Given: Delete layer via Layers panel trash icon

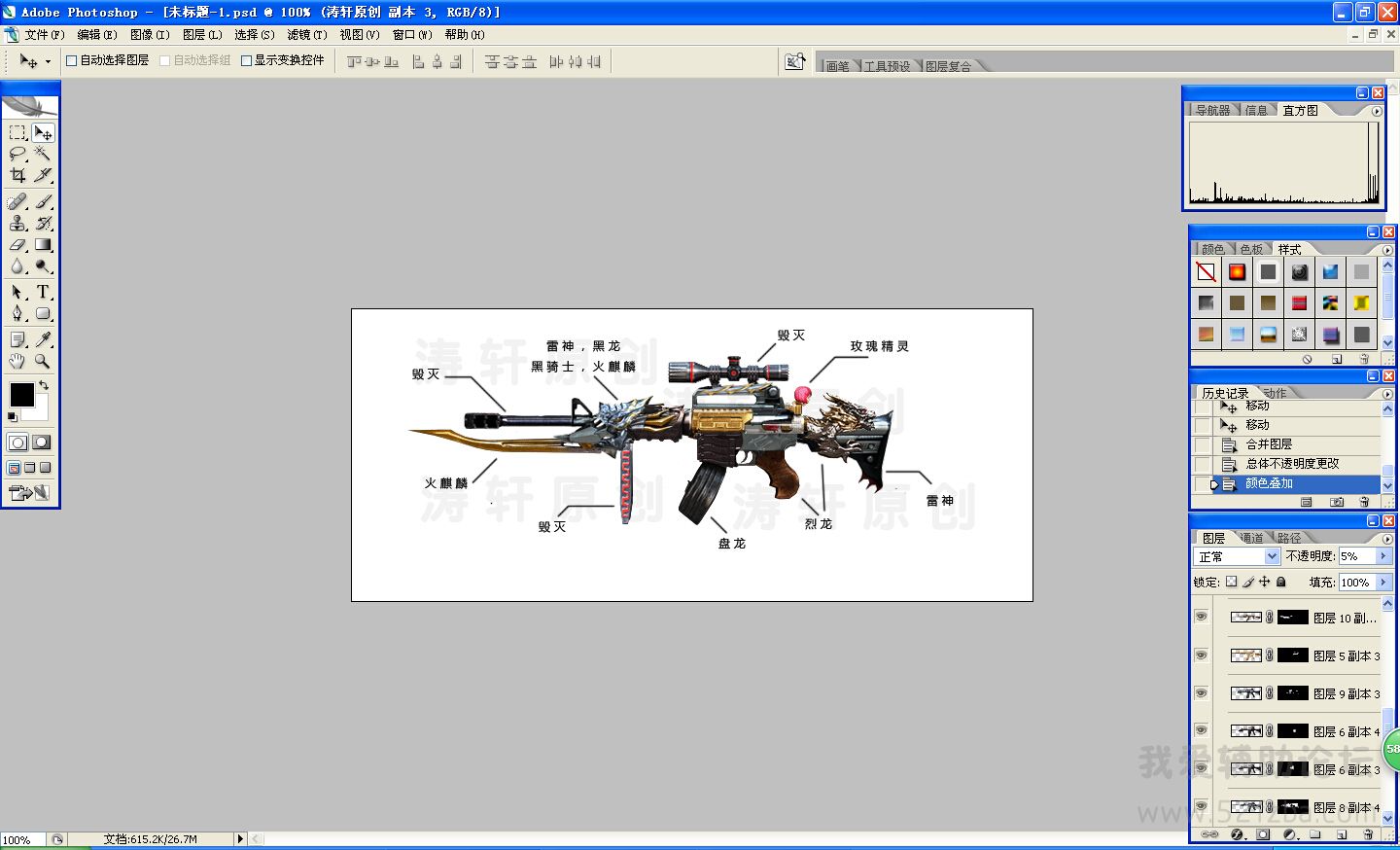Looking at the screenshot, I should [1368, 834].
